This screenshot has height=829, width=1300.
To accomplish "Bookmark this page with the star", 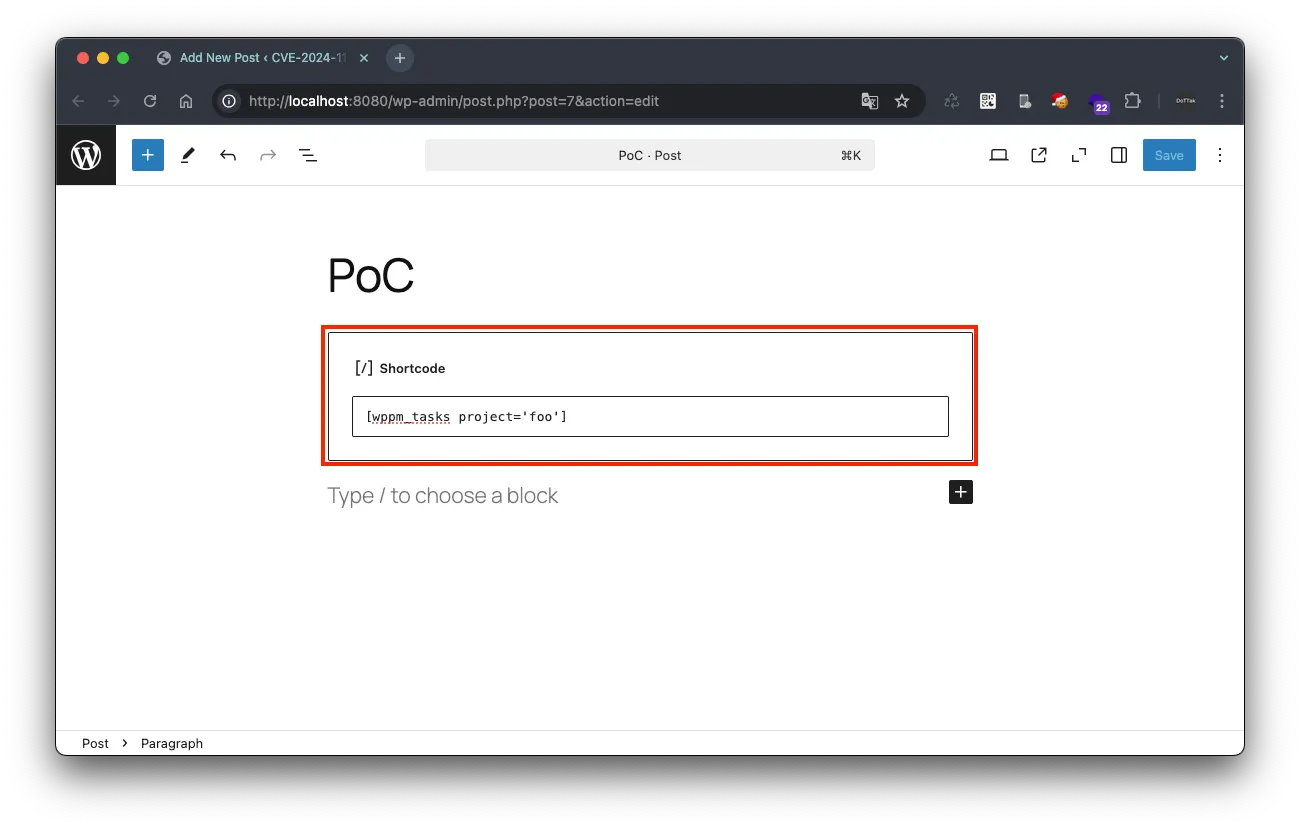I will point(902,101).
